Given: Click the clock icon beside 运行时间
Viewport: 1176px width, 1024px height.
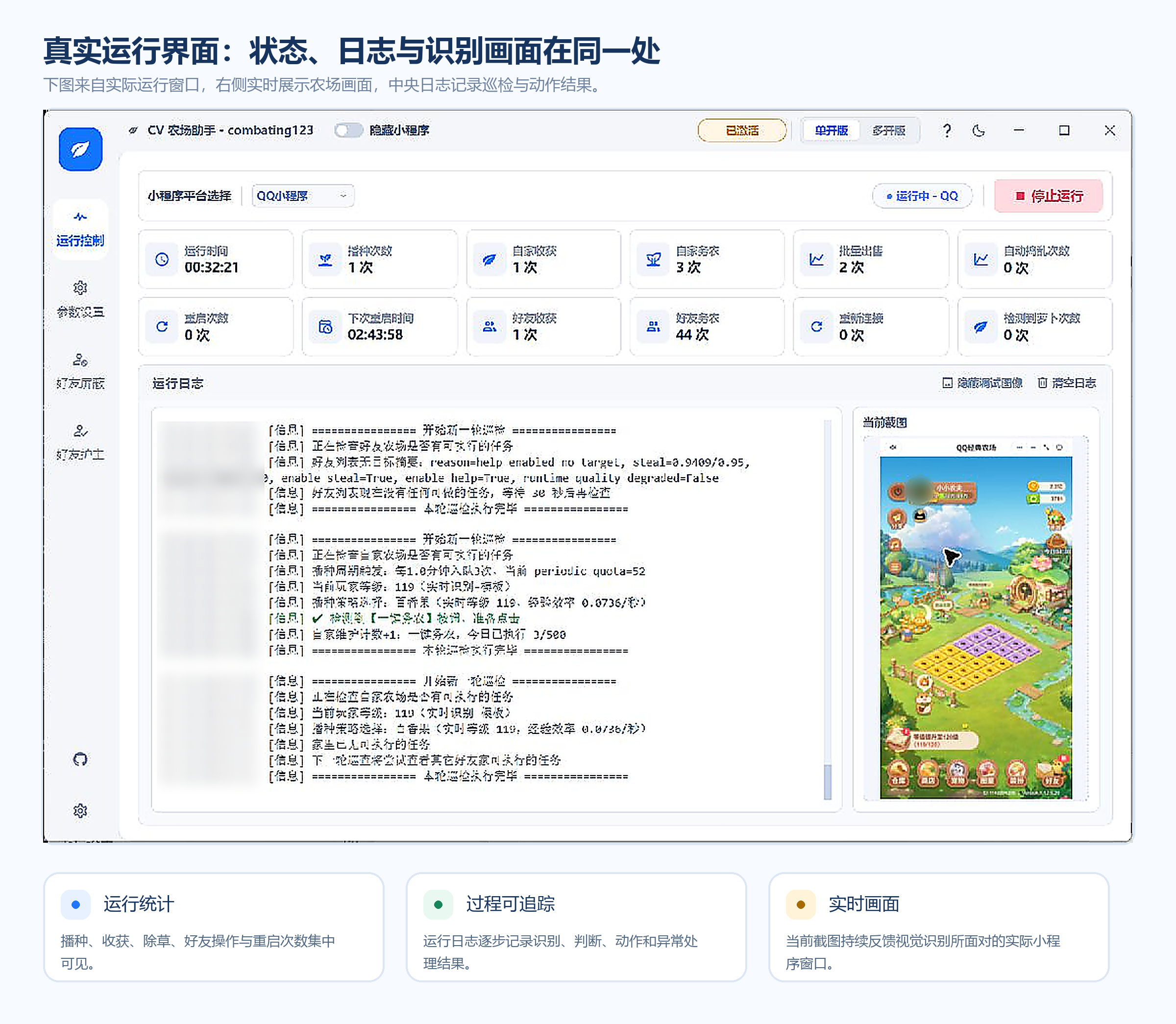Looking at the screenshot, I should (x=162, y=259).
